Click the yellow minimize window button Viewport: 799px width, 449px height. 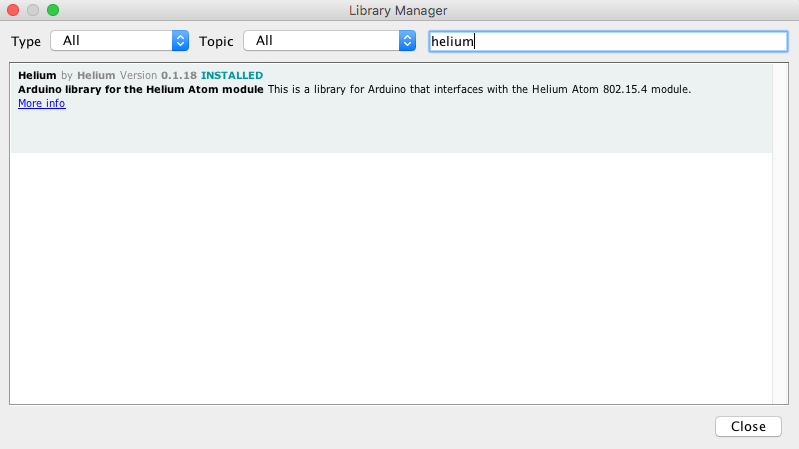[x=33, y=10]
